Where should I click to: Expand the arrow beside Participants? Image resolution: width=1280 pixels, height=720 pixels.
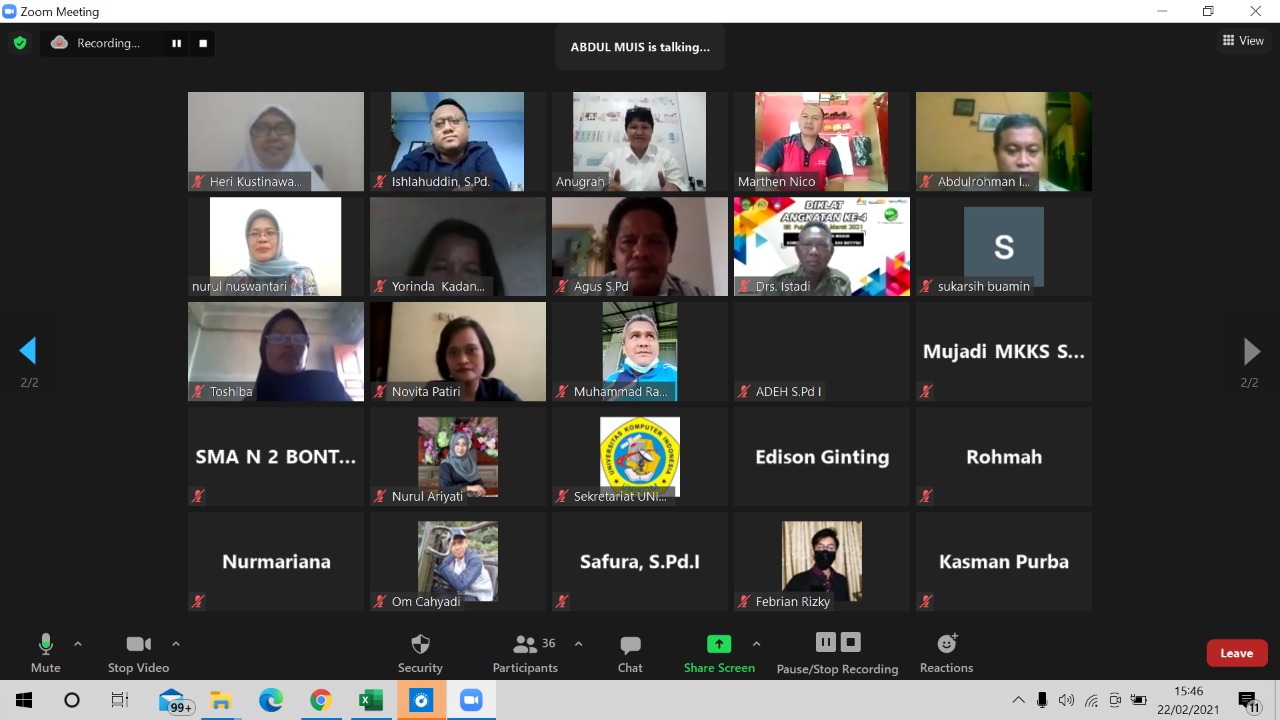(578, 644)
